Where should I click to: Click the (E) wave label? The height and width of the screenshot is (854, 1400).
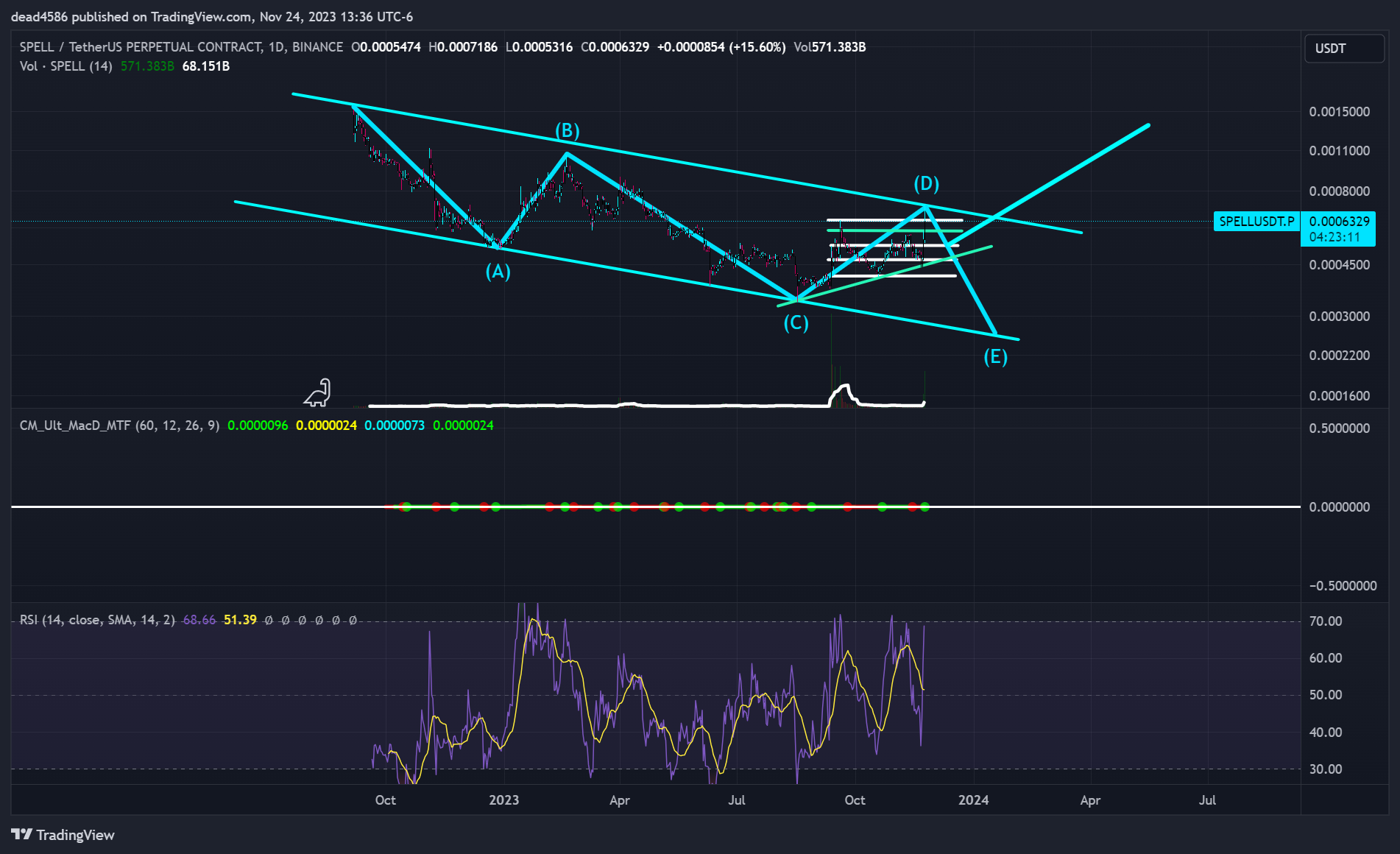[x=995, y=357]
